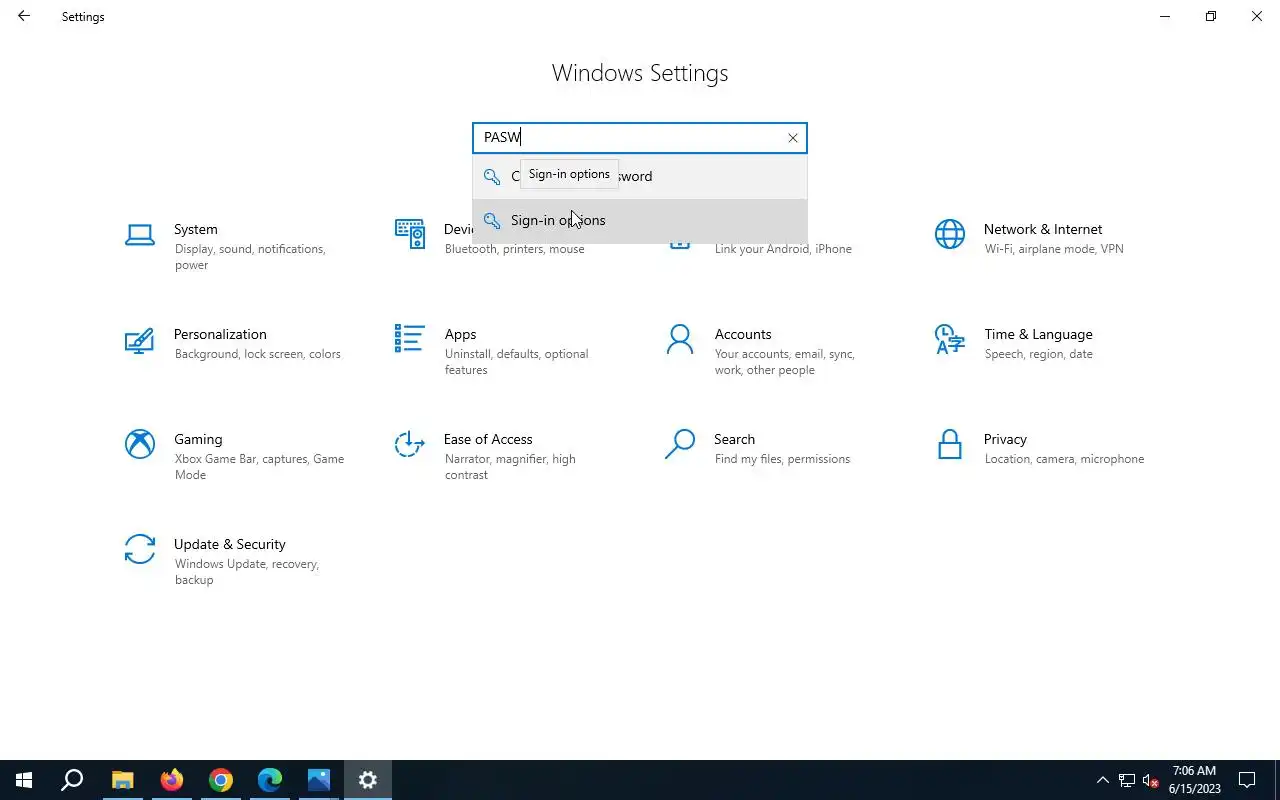The image size is (1280, 800).
Task: Launch File Explorer from taskbar
Action: (122, 780)
